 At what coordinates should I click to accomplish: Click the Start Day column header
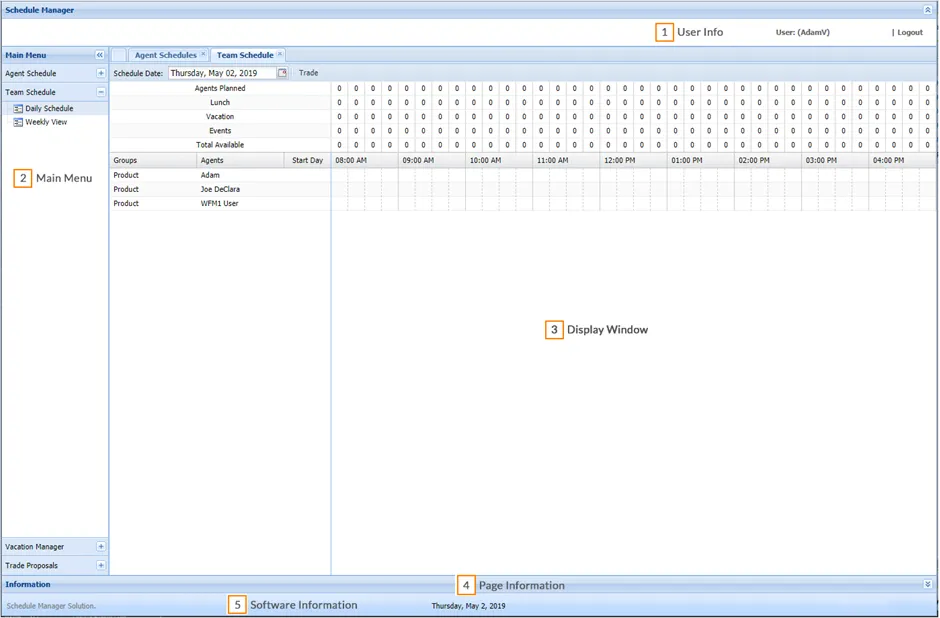click(x=308, y=161)
